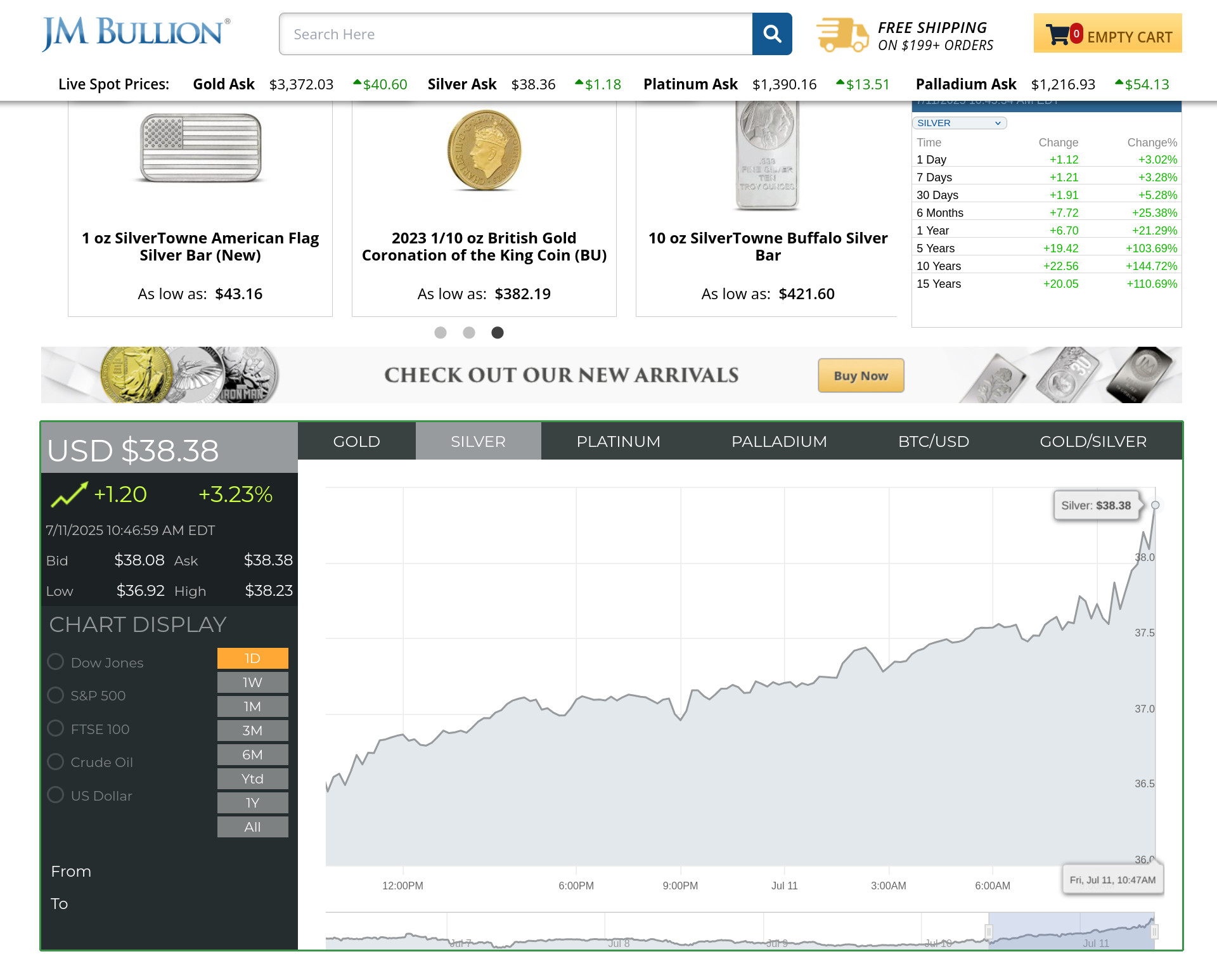Select the Dow Jones radio button
Image resolution: width=1217 pixels, height=980 pixels.
[x=56, y=662]
